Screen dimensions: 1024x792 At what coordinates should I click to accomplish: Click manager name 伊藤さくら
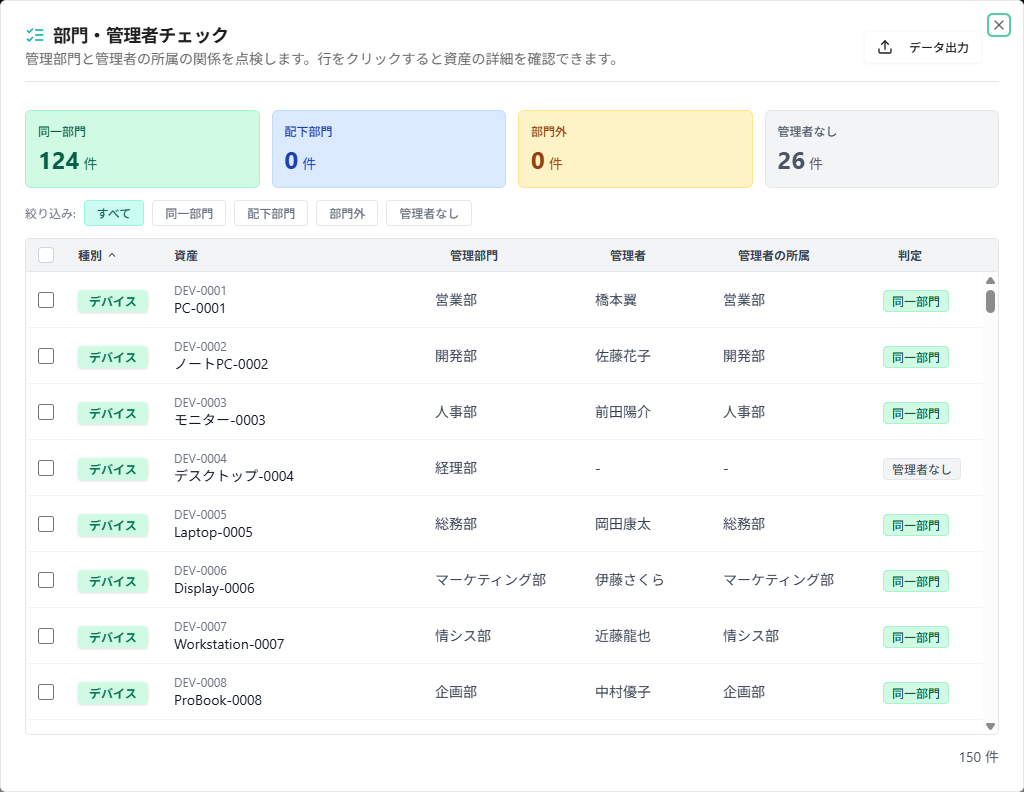tap(630, 580)
